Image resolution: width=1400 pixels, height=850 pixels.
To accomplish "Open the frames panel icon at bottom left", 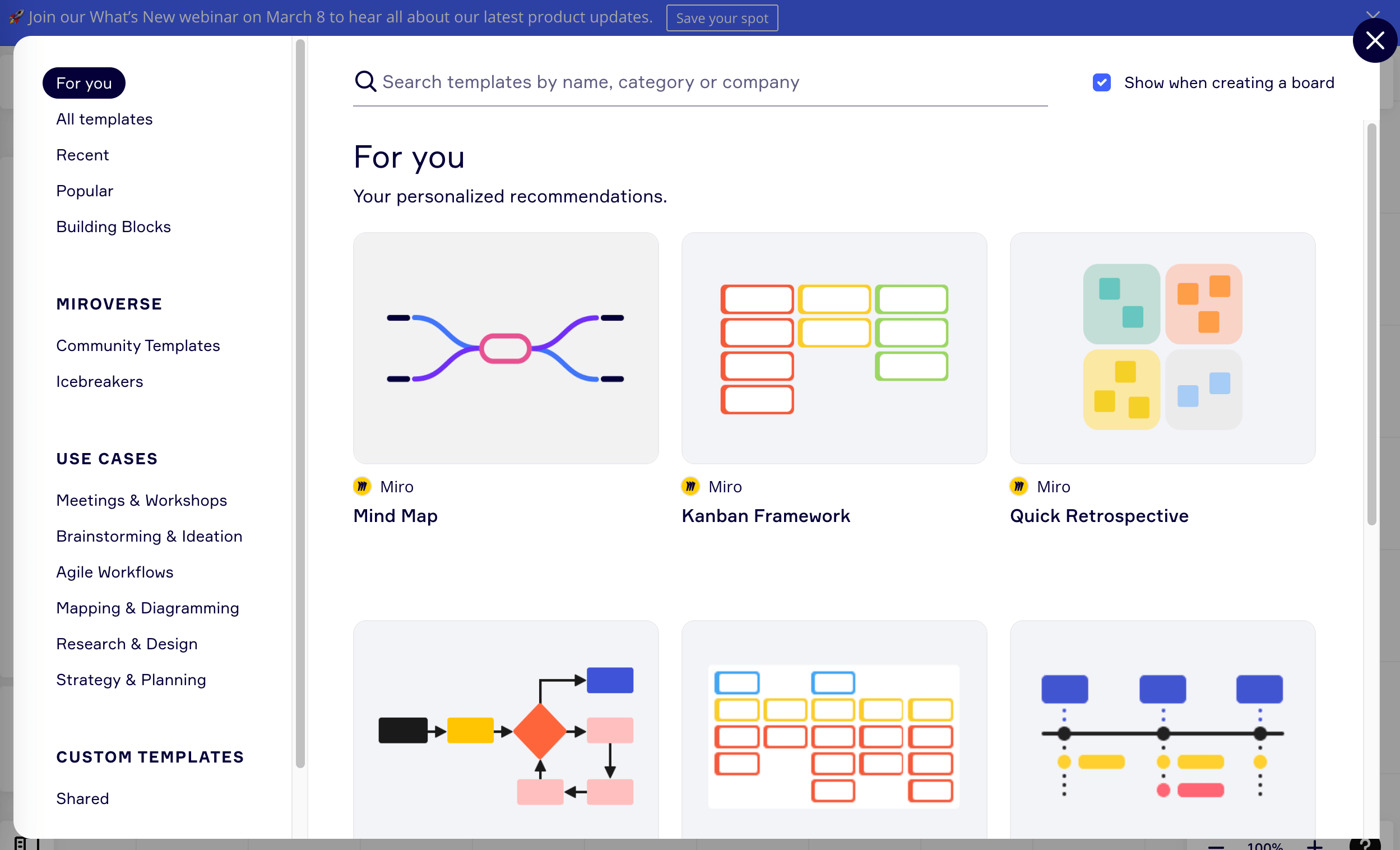I will point(20,844).
